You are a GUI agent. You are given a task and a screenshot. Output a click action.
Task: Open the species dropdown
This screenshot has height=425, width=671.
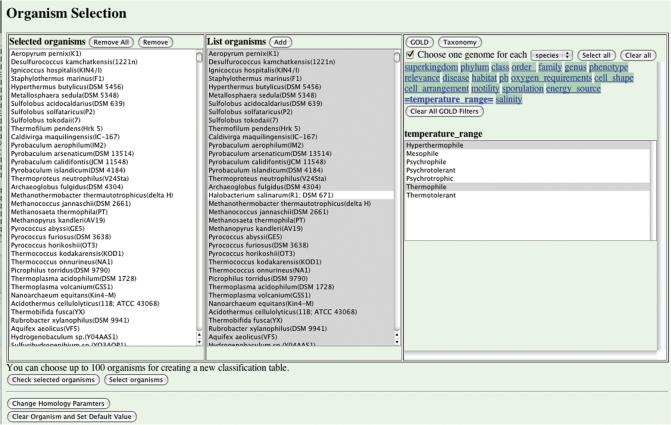point(552,54)
